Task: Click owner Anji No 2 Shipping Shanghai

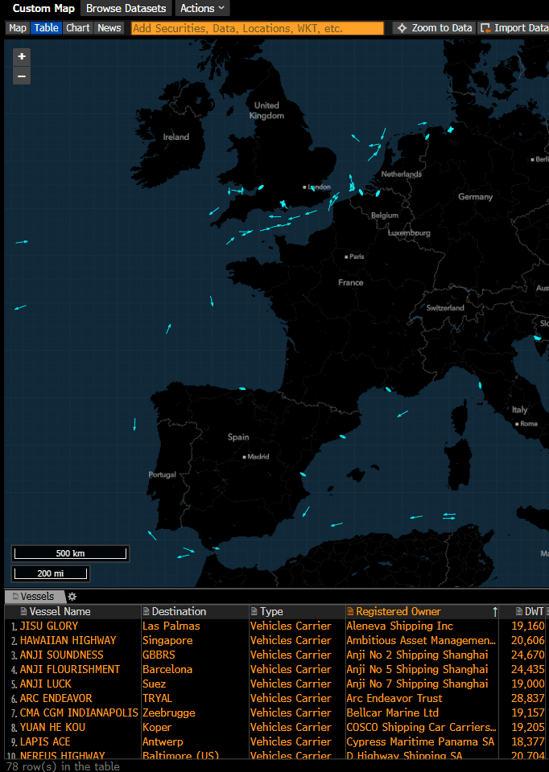Action: (x=417, y=655)
